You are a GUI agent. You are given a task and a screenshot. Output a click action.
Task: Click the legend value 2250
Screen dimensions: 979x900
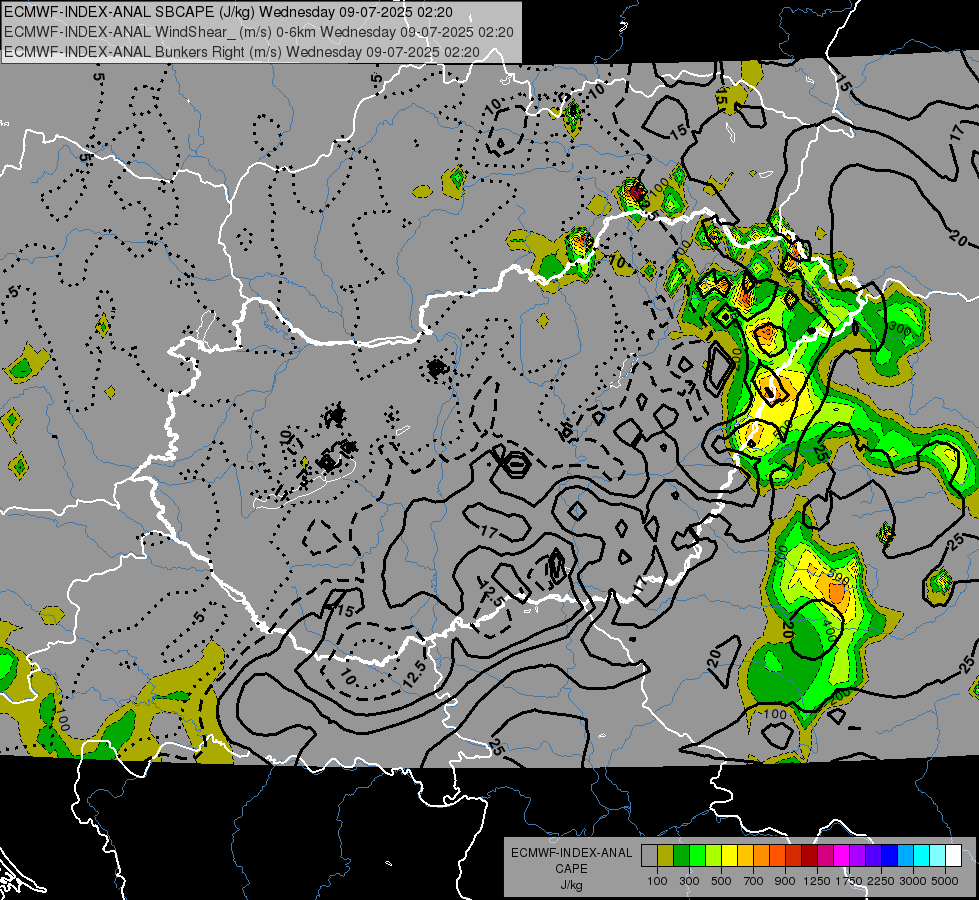pos(881,881)
